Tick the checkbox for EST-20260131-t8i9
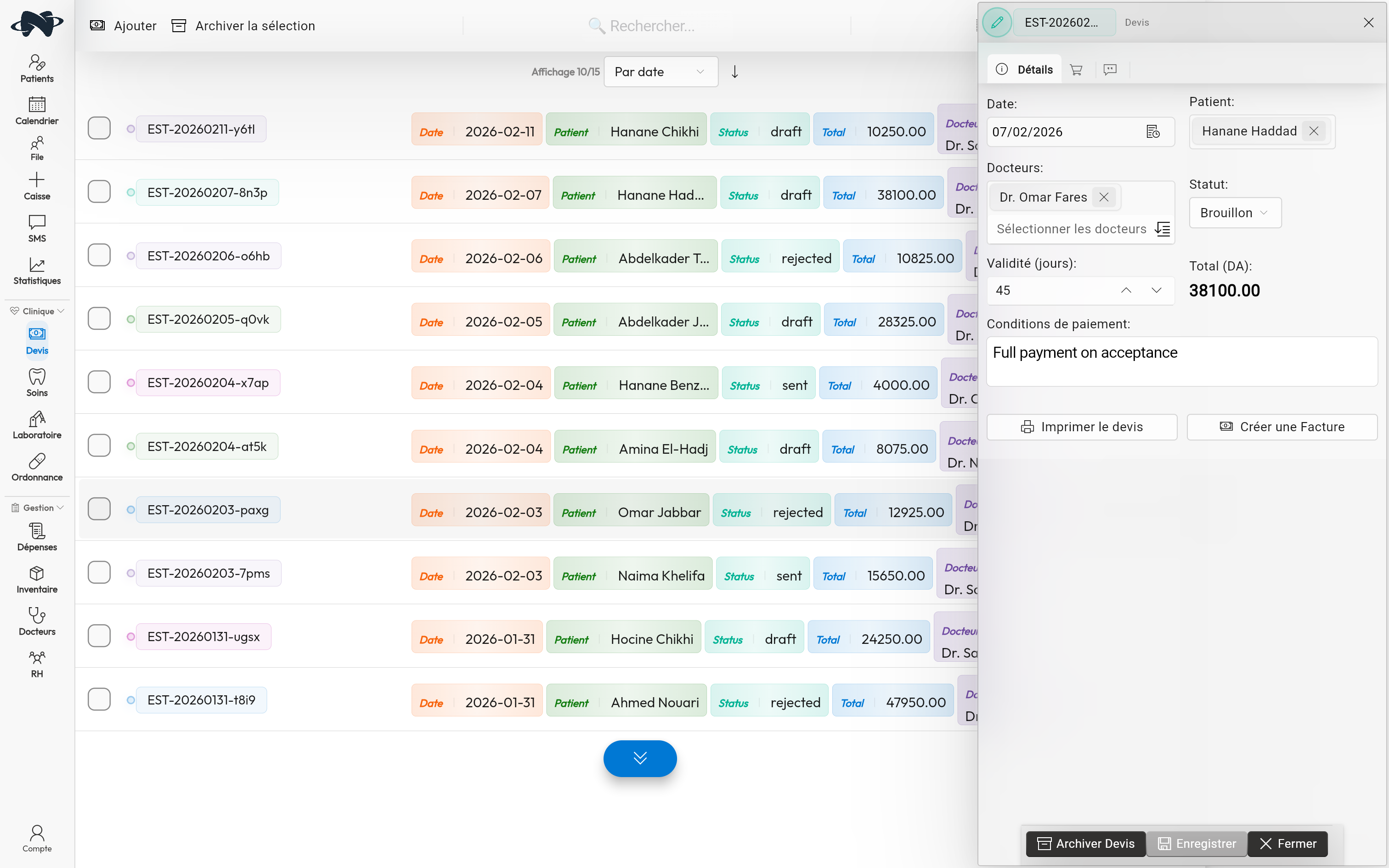1389x868 pixels. (x=99, y=699)
